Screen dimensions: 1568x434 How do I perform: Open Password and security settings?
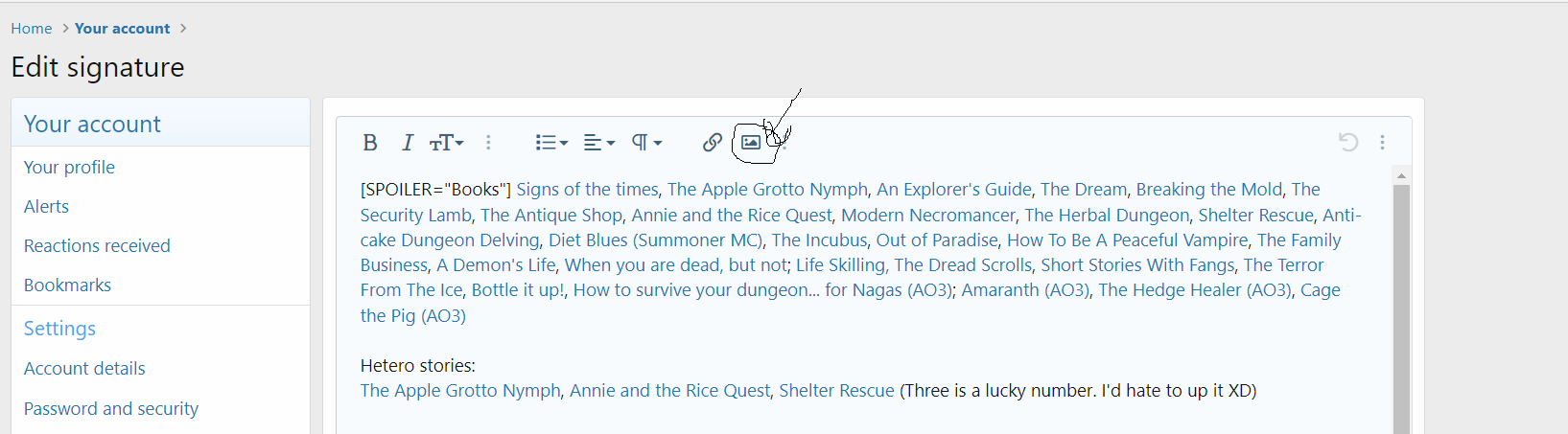click(x=111, y=408)
